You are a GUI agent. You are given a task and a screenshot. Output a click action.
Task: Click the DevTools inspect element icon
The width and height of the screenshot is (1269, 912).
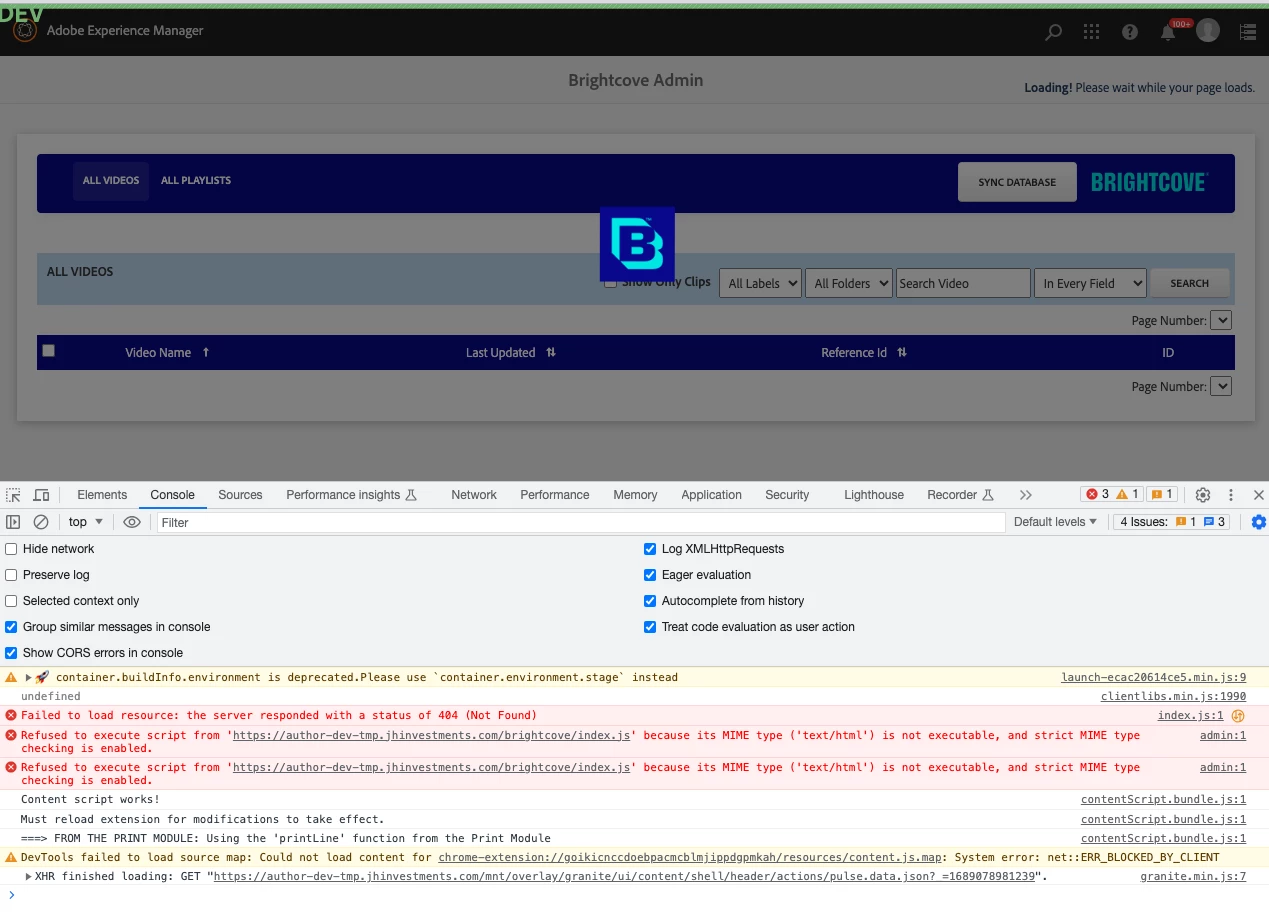pos(13,495)
